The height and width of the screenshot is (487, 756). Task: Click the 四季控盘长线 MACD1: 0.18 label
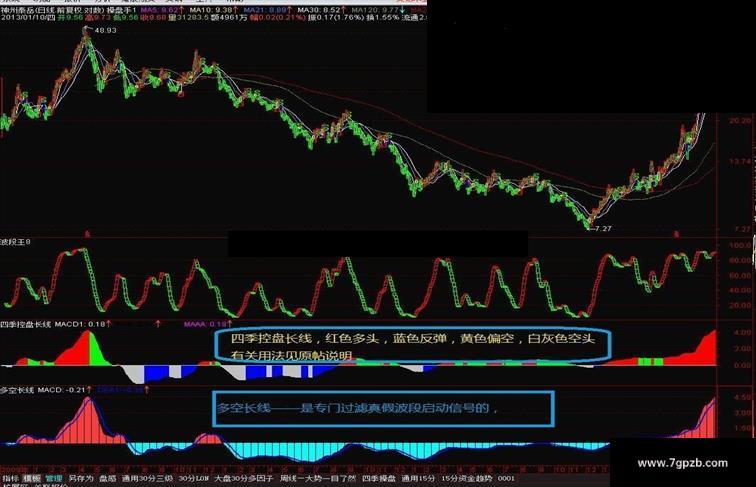click(55, 324)
